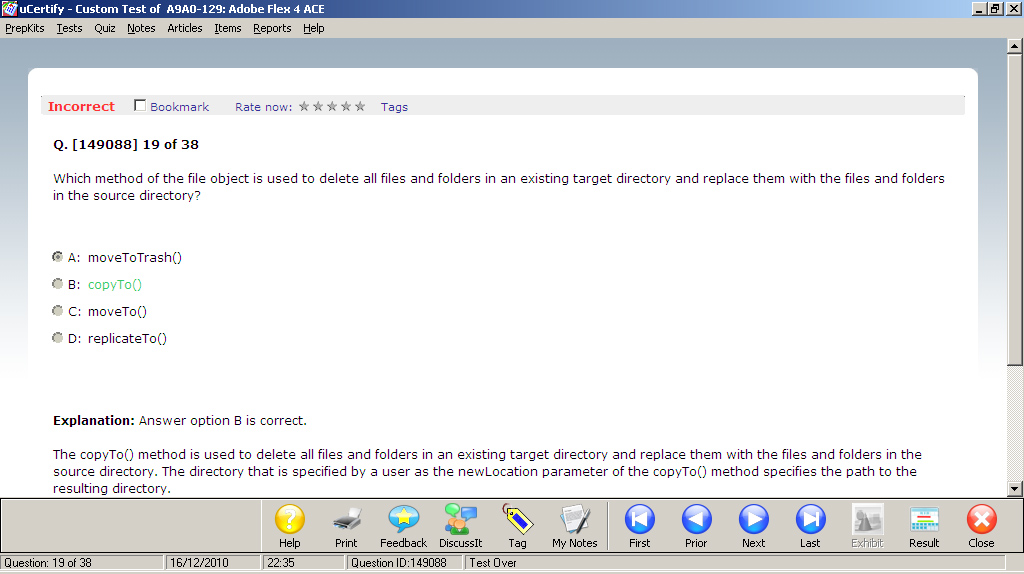
Task: Restore the uCertify window size
Action: tap(995, 8)
